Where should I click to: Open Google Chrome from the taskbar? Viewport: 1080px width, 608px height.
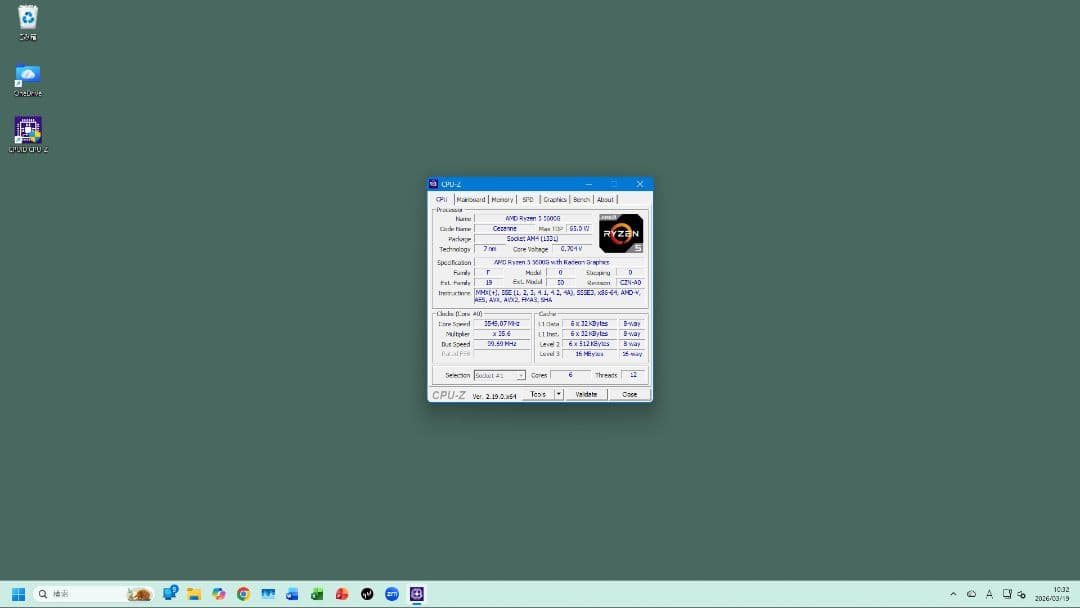[243, 594]
